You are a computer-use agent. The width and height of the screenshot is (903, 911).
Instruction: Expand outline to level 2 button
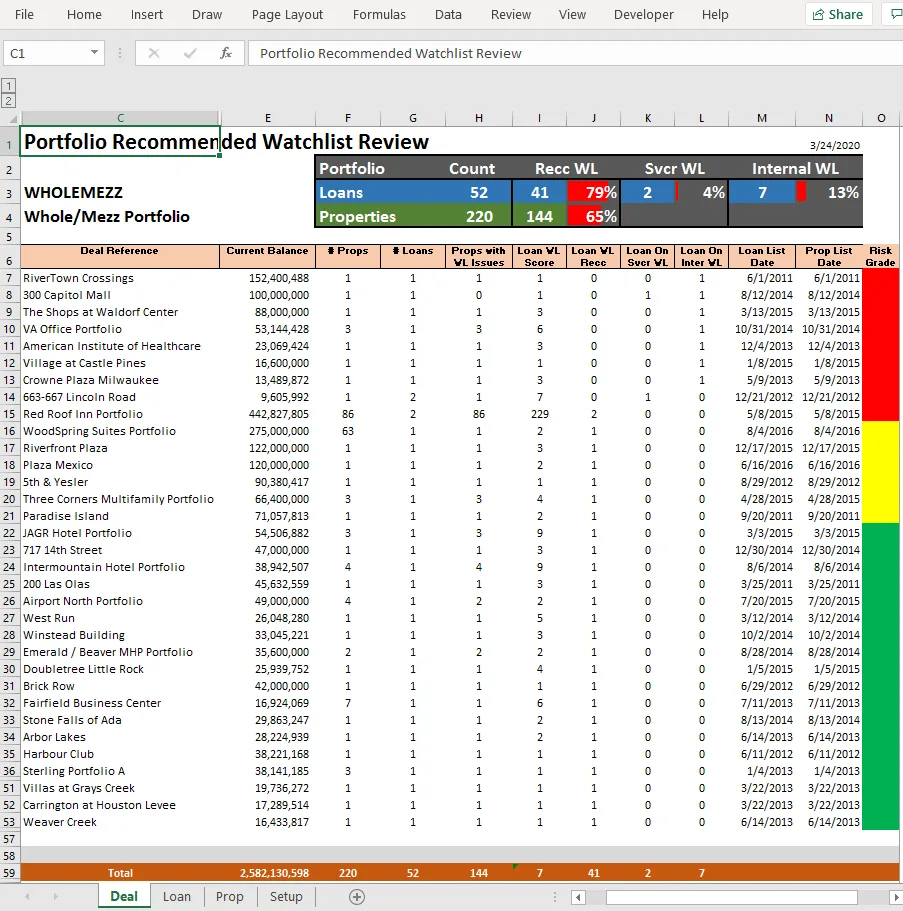tap(9, 101)
